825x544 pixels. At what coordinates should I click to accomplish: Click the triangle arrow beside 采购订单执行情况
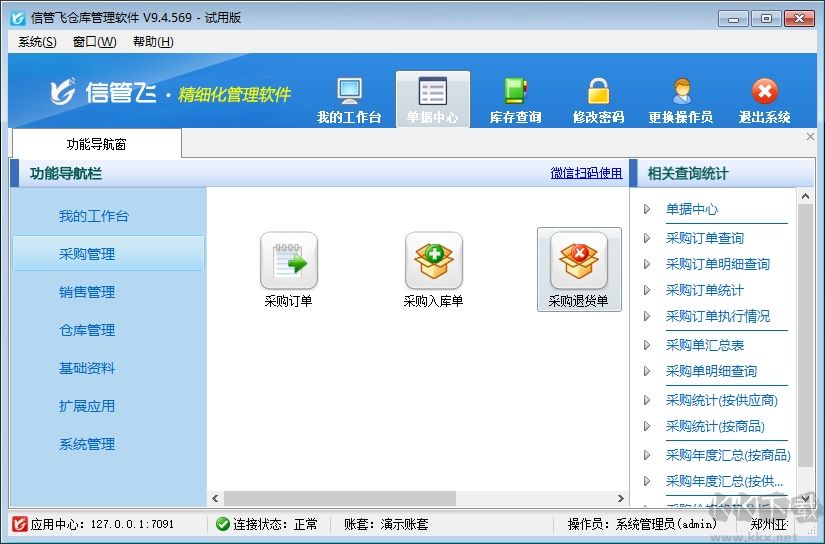pyautogui.click(x=647, y=316)
